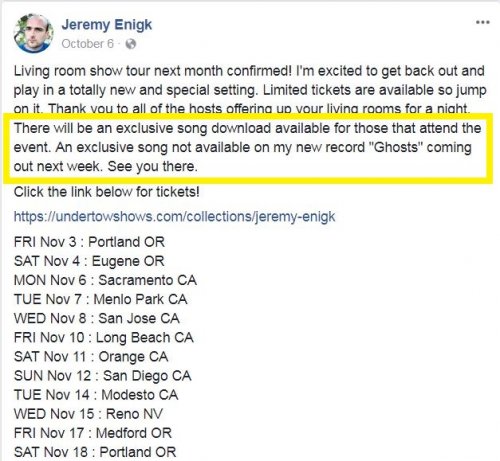Select the MON Nov 6 Sacramento CA line
Image resolution: width=500 pixels, height=461 pixels.
105,280
